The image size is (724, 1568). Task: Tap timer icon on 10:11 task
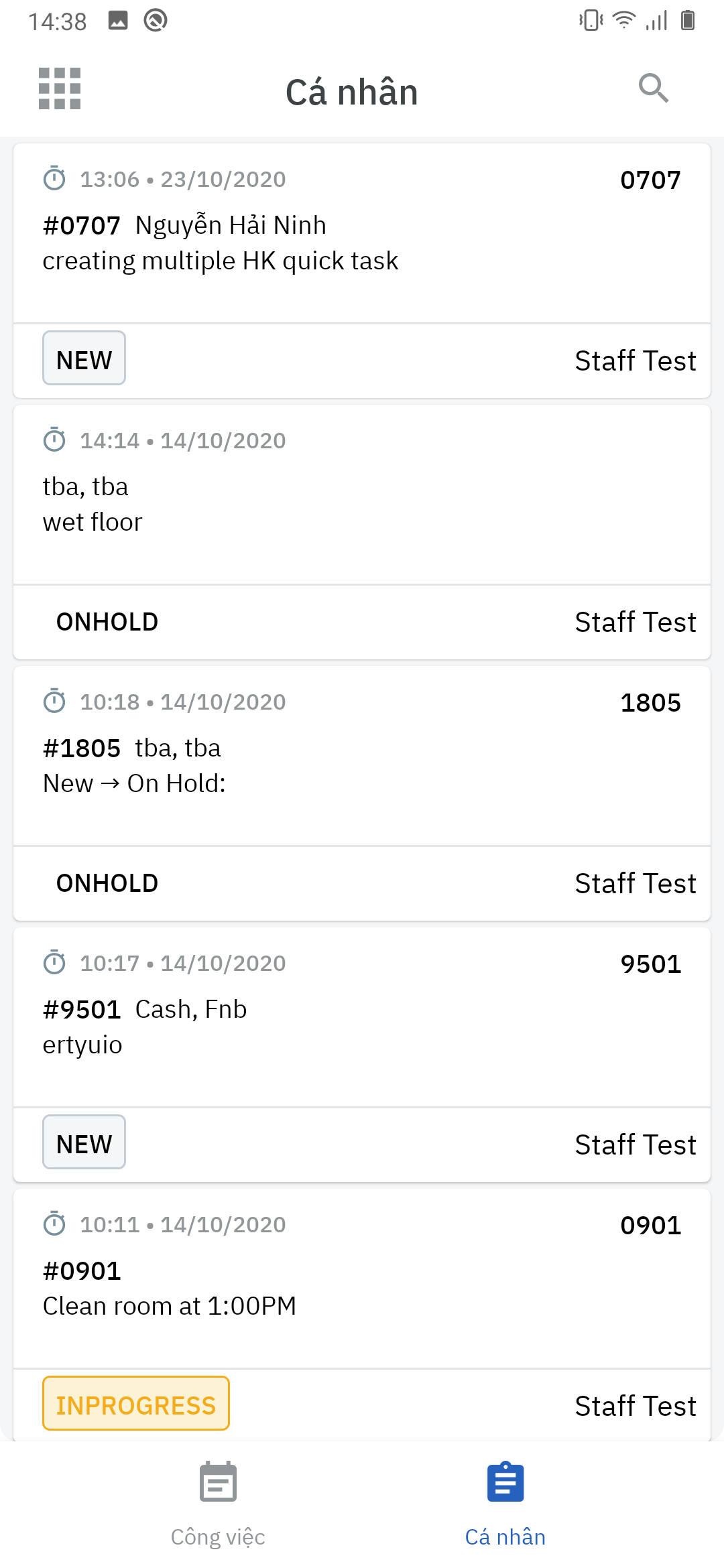54,1224
